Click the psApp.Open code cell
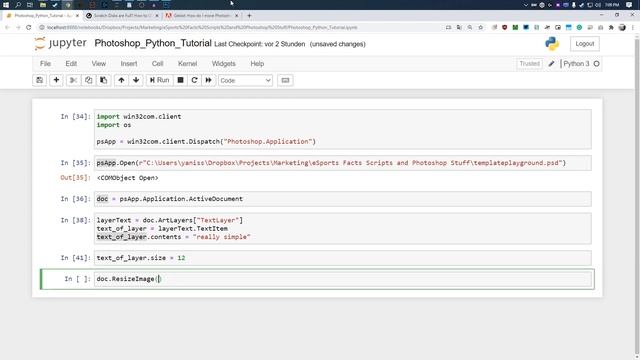This screenshot has width=640, height=360. (x=342, y=163)
